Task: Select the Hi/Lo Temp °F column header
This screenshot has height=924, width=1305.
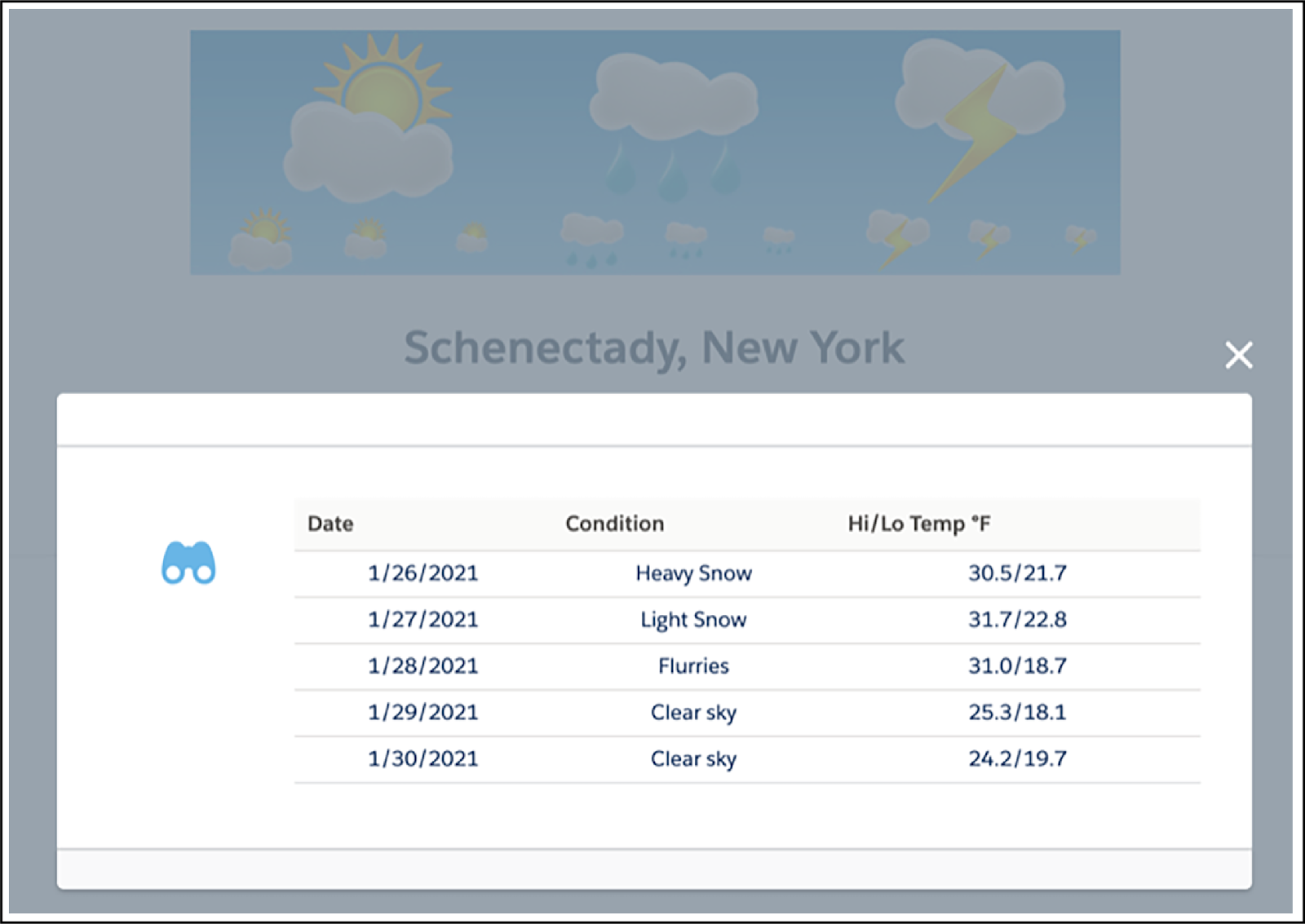Action: [919, 524]
